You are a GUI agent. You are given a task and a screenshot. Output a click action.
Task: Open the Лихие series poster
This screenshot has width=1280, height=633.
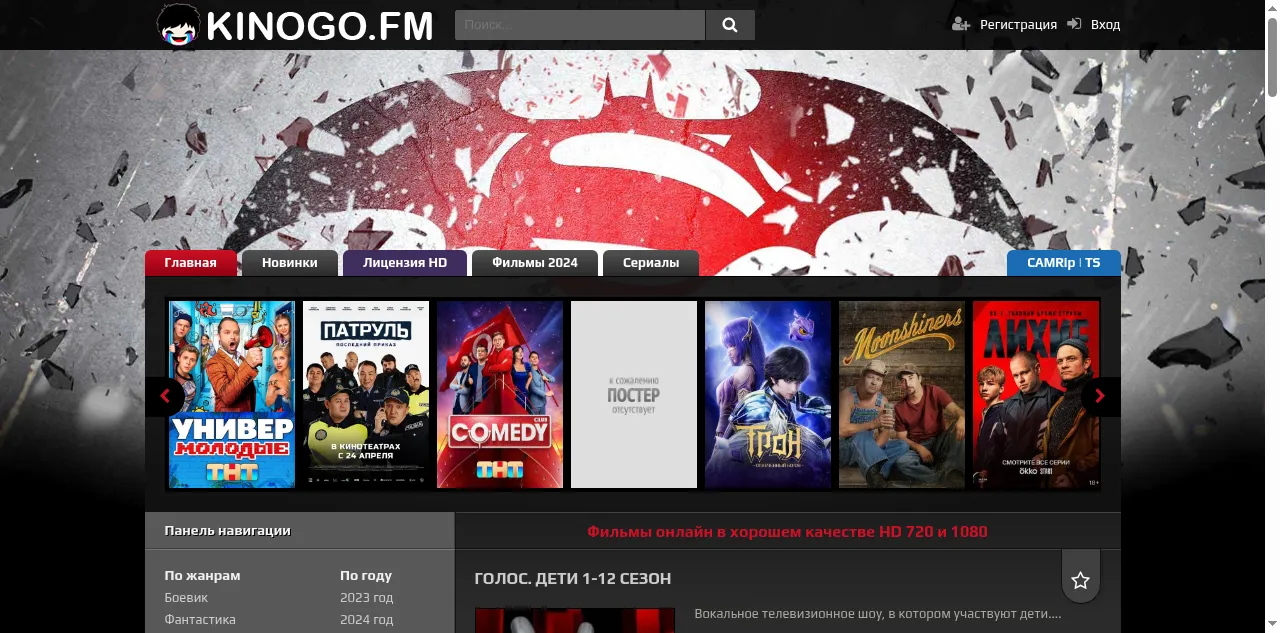click(1036, 394)
